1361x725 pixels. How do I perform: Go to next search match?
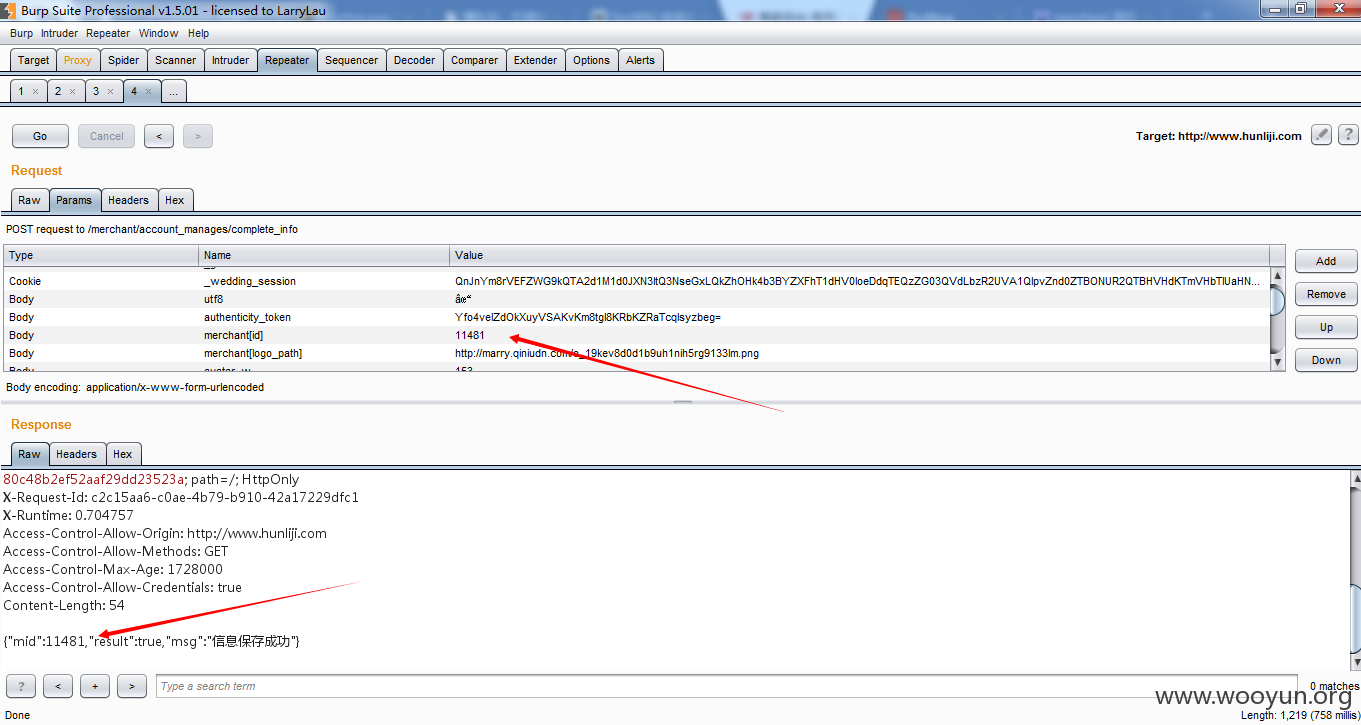click(x=132, y=686)
